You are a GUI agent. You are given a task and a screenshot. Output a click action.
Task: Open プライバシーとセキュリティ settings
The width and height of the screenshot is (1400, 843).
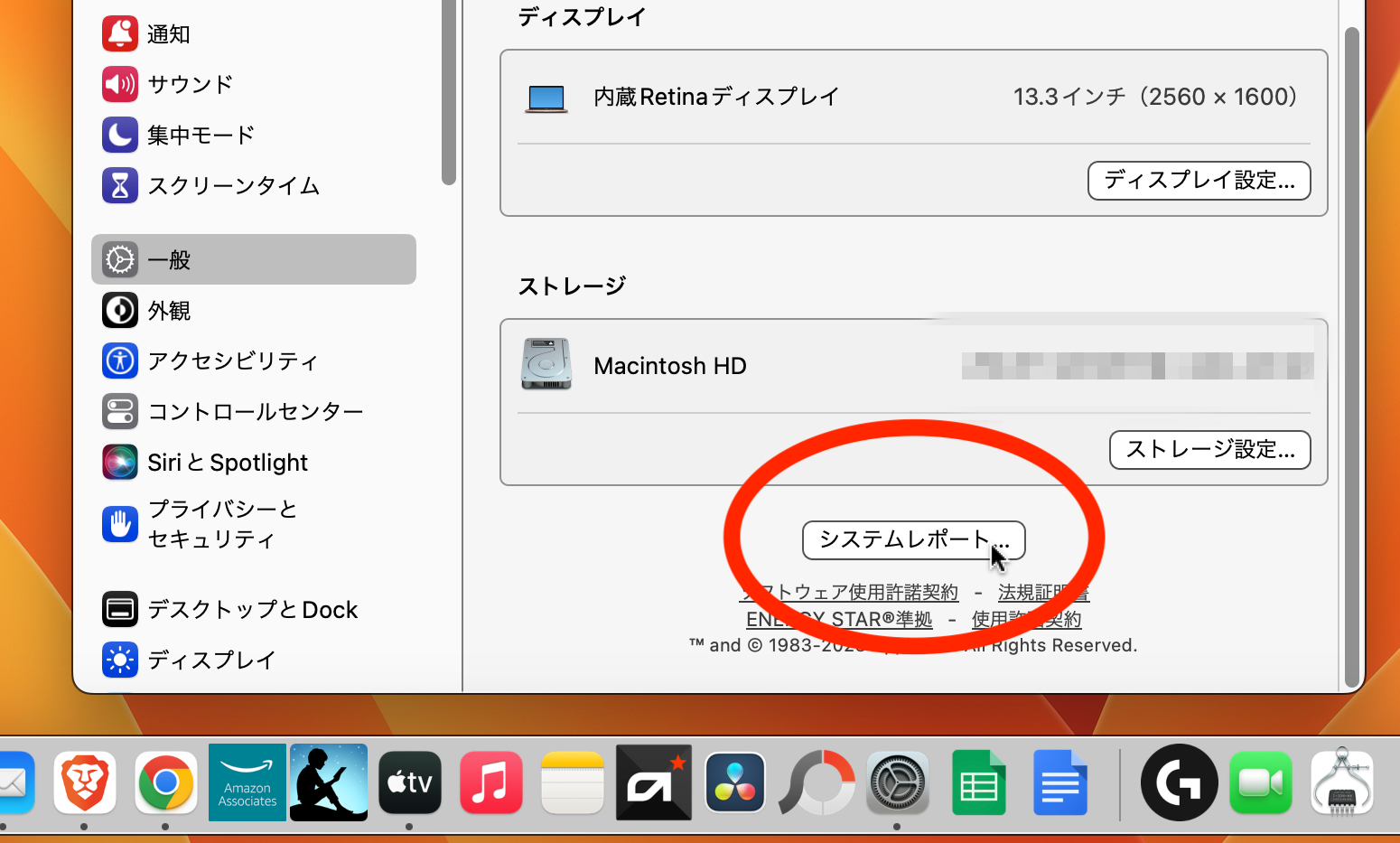222,524
